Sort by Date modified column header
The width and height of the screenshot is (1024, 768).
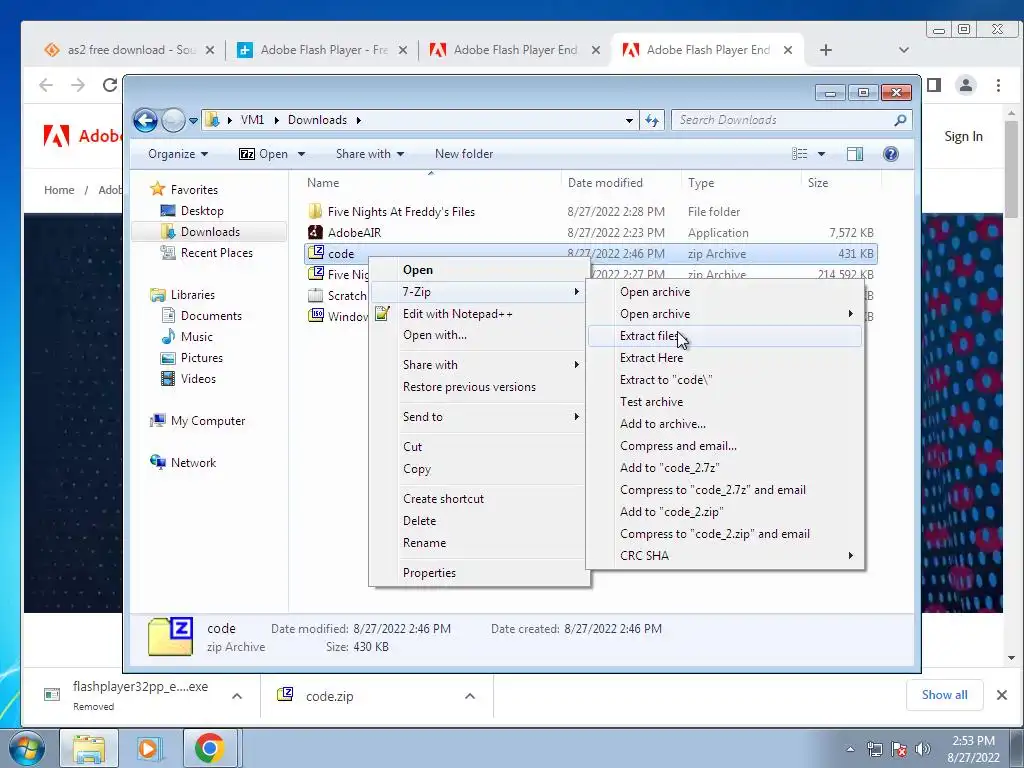pos(620,183)
